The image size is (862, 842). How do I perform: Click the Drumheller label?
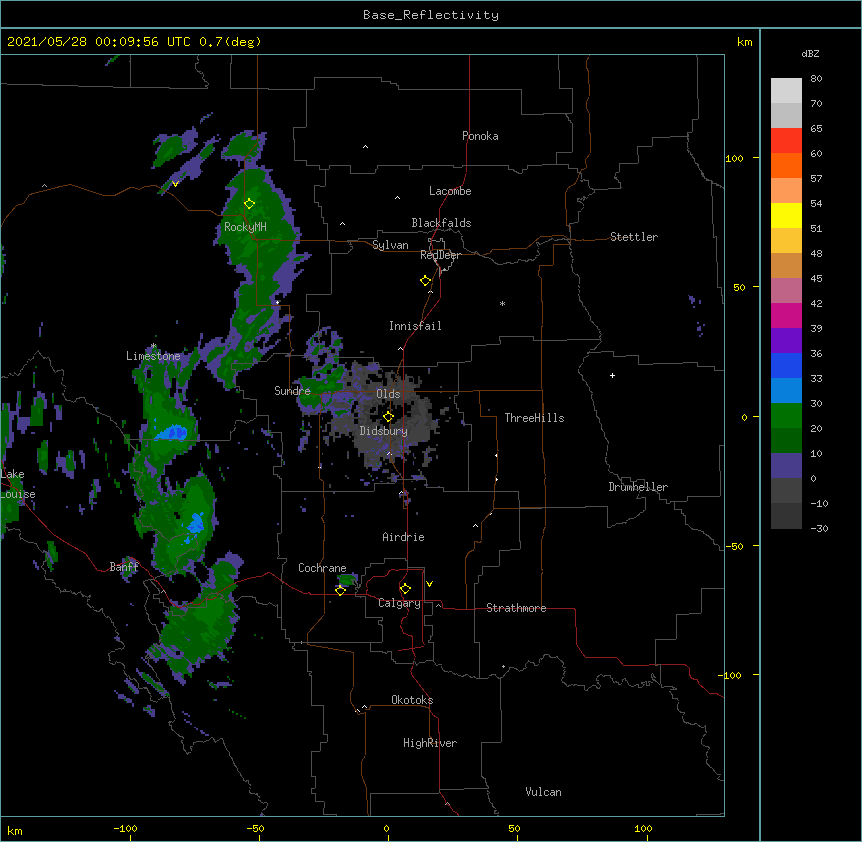tap(638, 487)
